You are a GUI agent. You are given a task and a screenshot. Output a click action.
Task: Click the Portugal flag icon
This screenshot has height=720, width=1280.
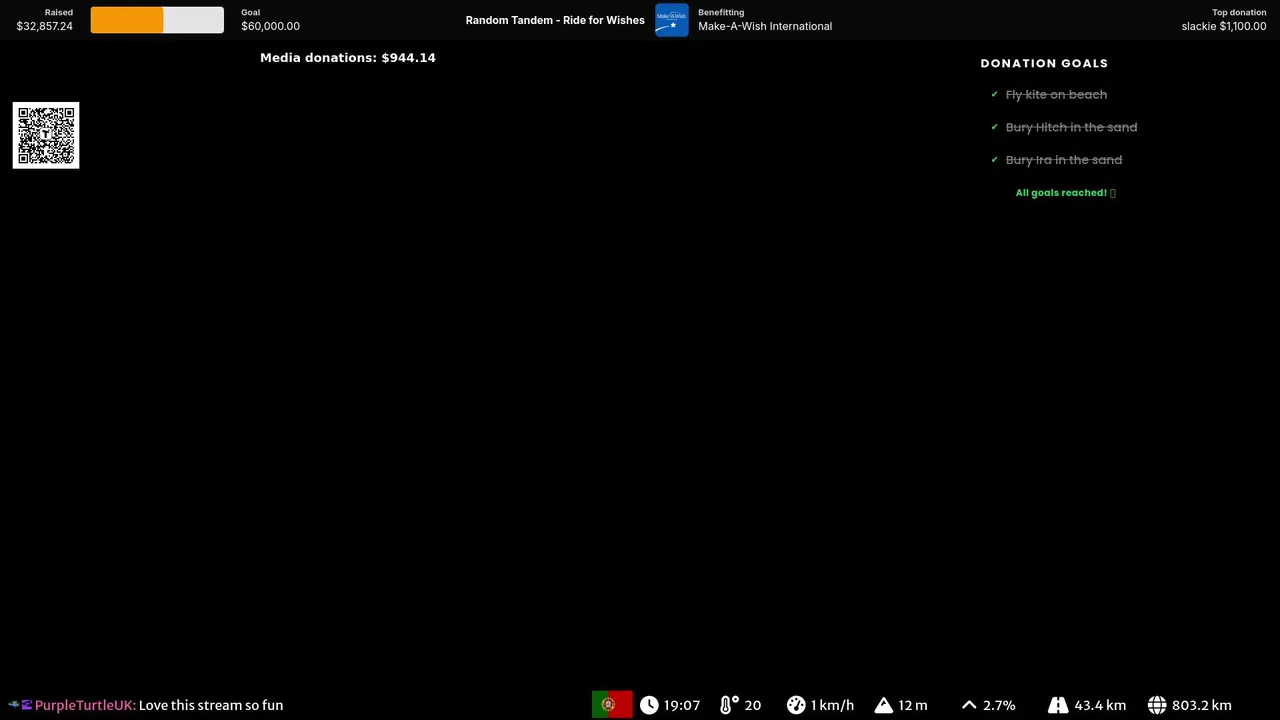click(612, 705)
